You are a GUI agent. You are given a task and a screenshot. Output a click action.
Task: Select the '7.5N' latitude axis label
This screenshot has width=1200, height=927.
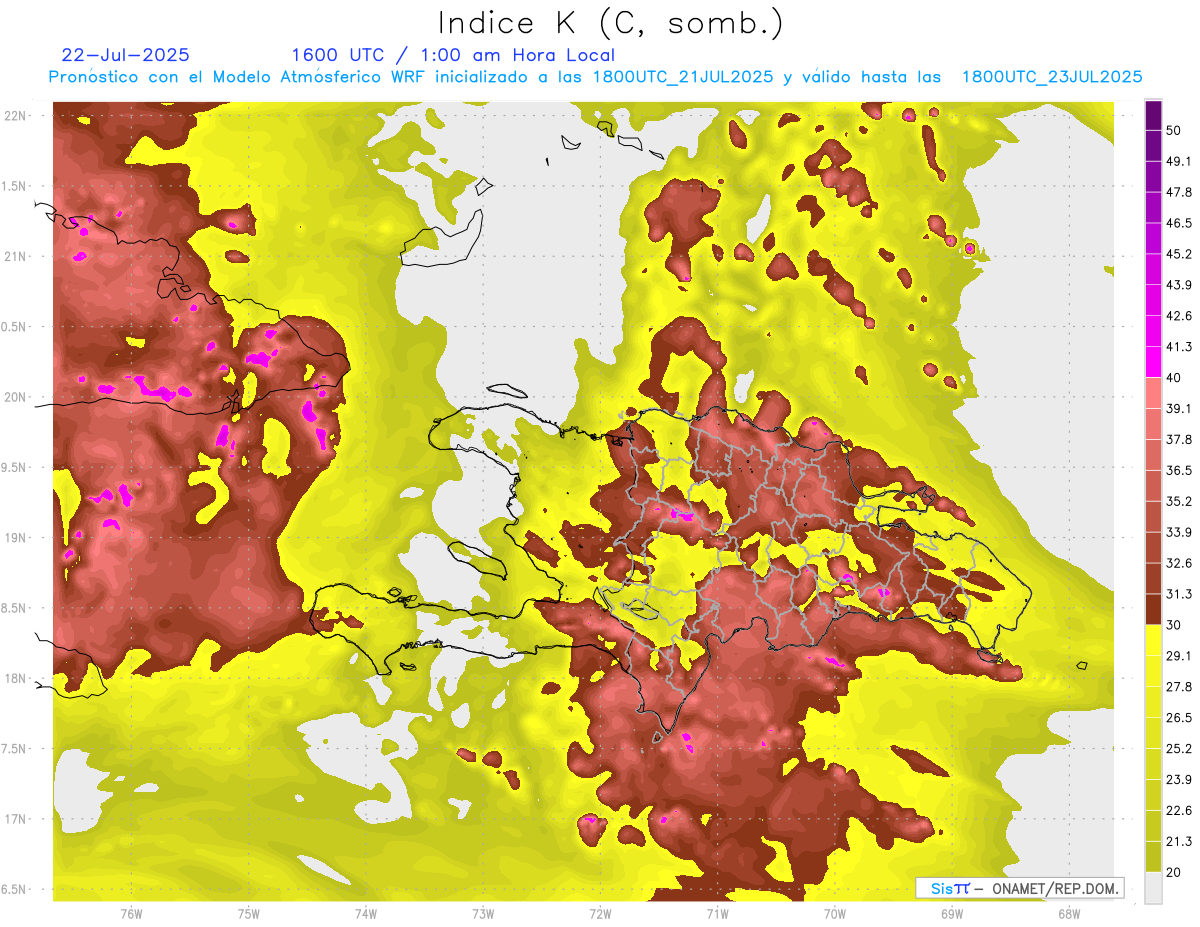point(13,748)
